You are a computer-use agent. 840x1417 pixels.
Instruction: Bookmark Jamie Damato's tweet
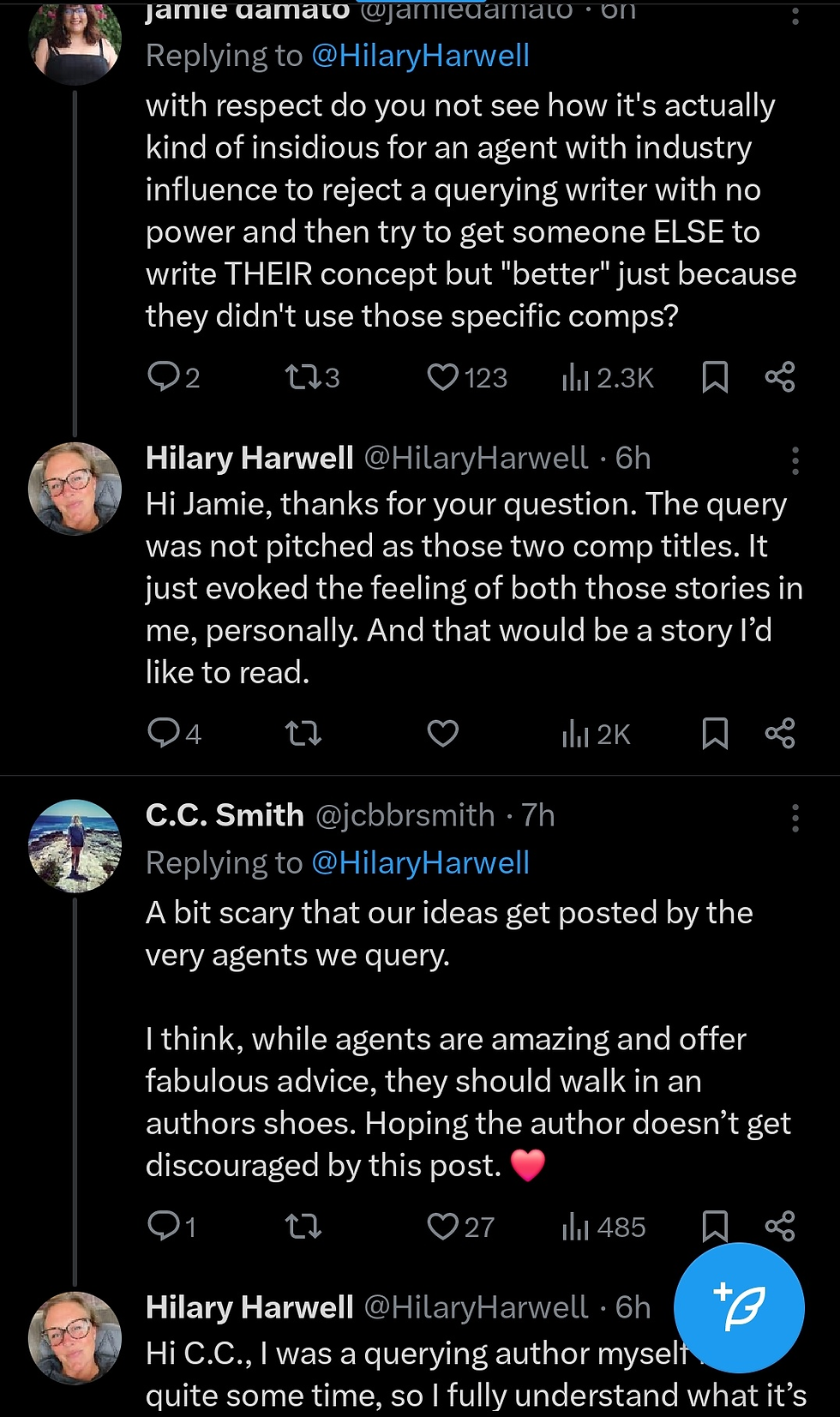(715, 377)
